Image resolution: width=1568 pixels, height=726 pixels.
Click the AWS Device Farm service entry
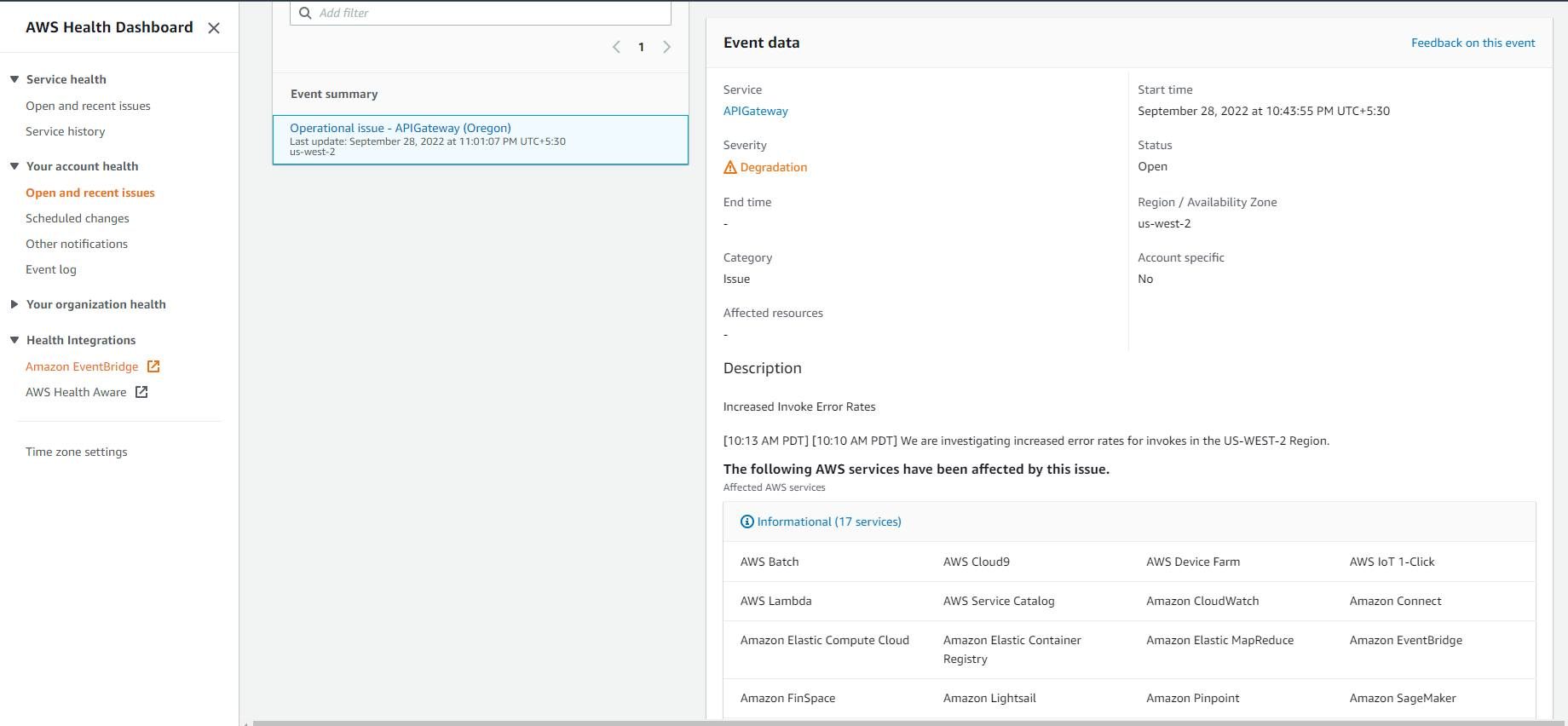point(1193,562)
